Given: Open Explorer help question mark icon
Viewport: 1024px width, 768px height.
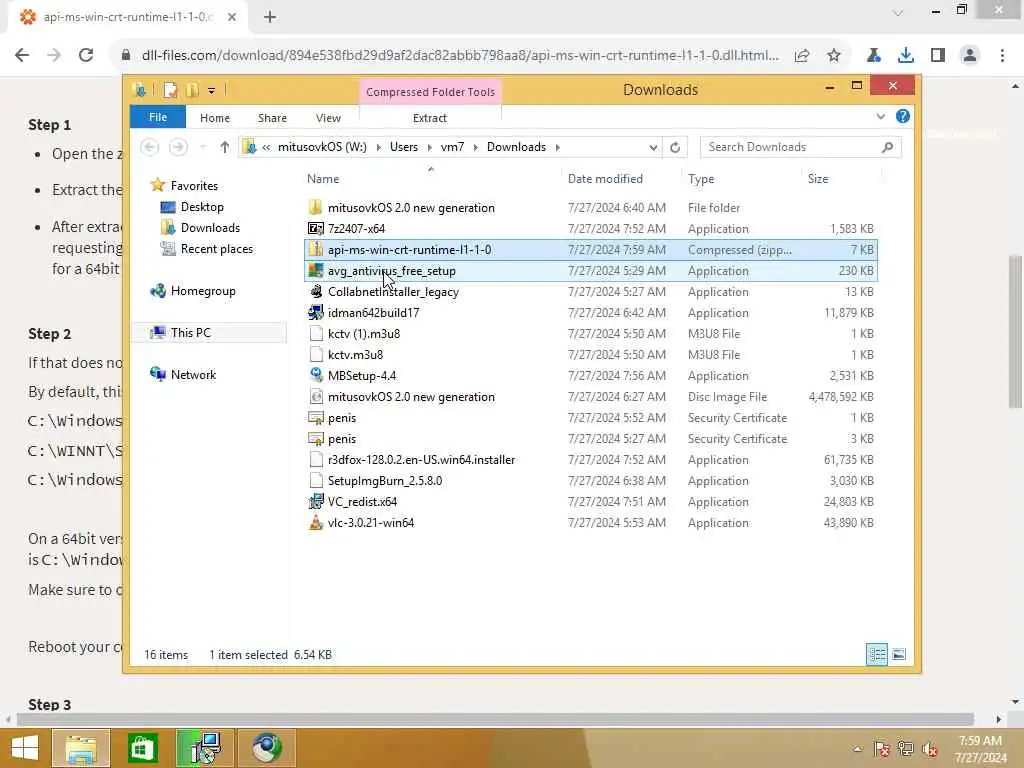Looking at the screenshot, I should (x=903, y=116).
